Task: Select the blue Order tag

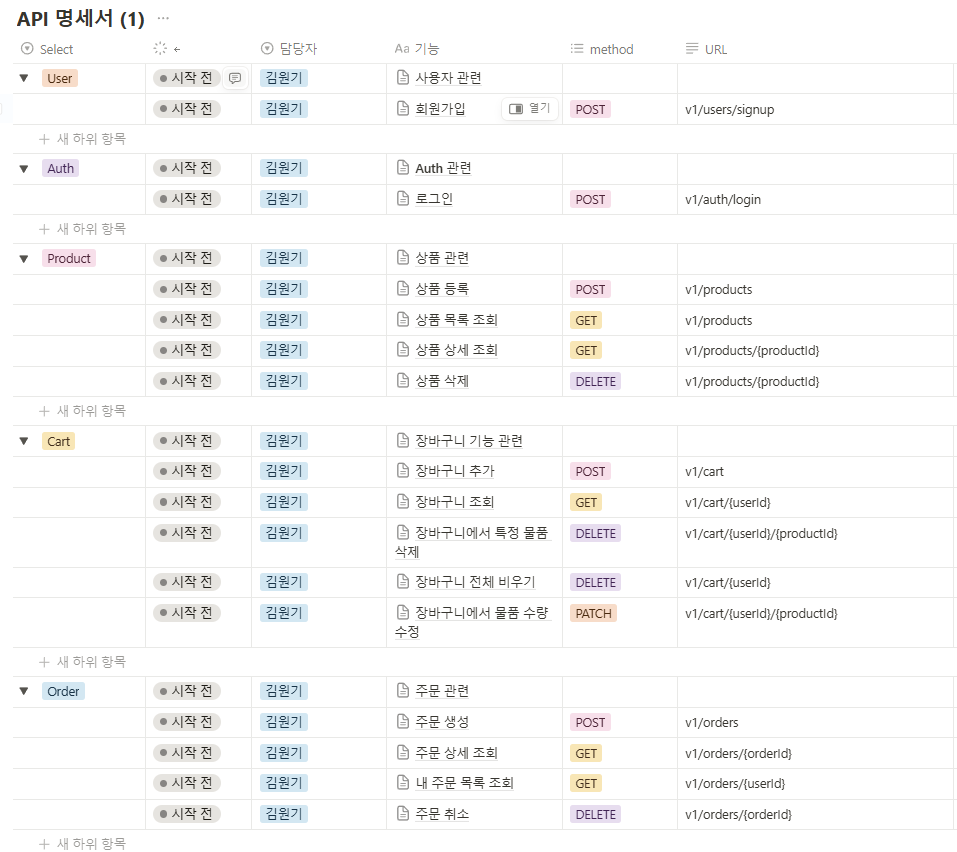Action: pos(63,691)
